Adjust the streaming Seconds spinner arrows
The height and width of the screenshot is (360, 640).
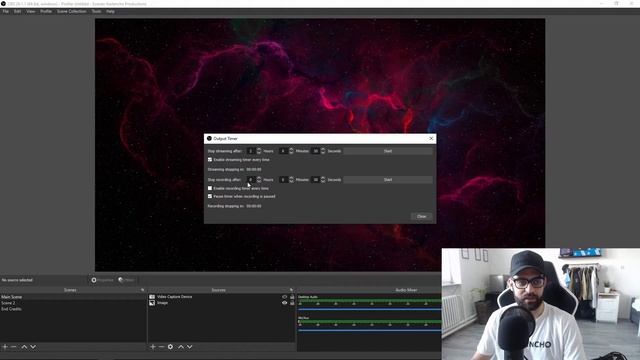(x=323, y=151)
